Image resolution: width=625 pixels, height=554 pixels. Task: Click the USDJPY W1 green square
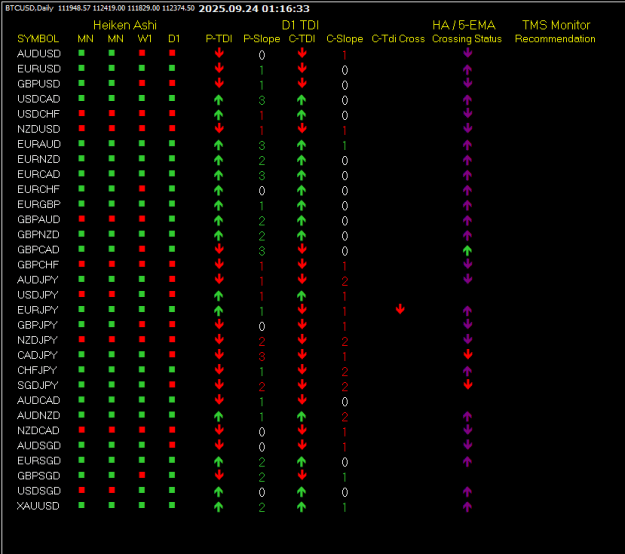pyautogui.click(x=142, y=294)
